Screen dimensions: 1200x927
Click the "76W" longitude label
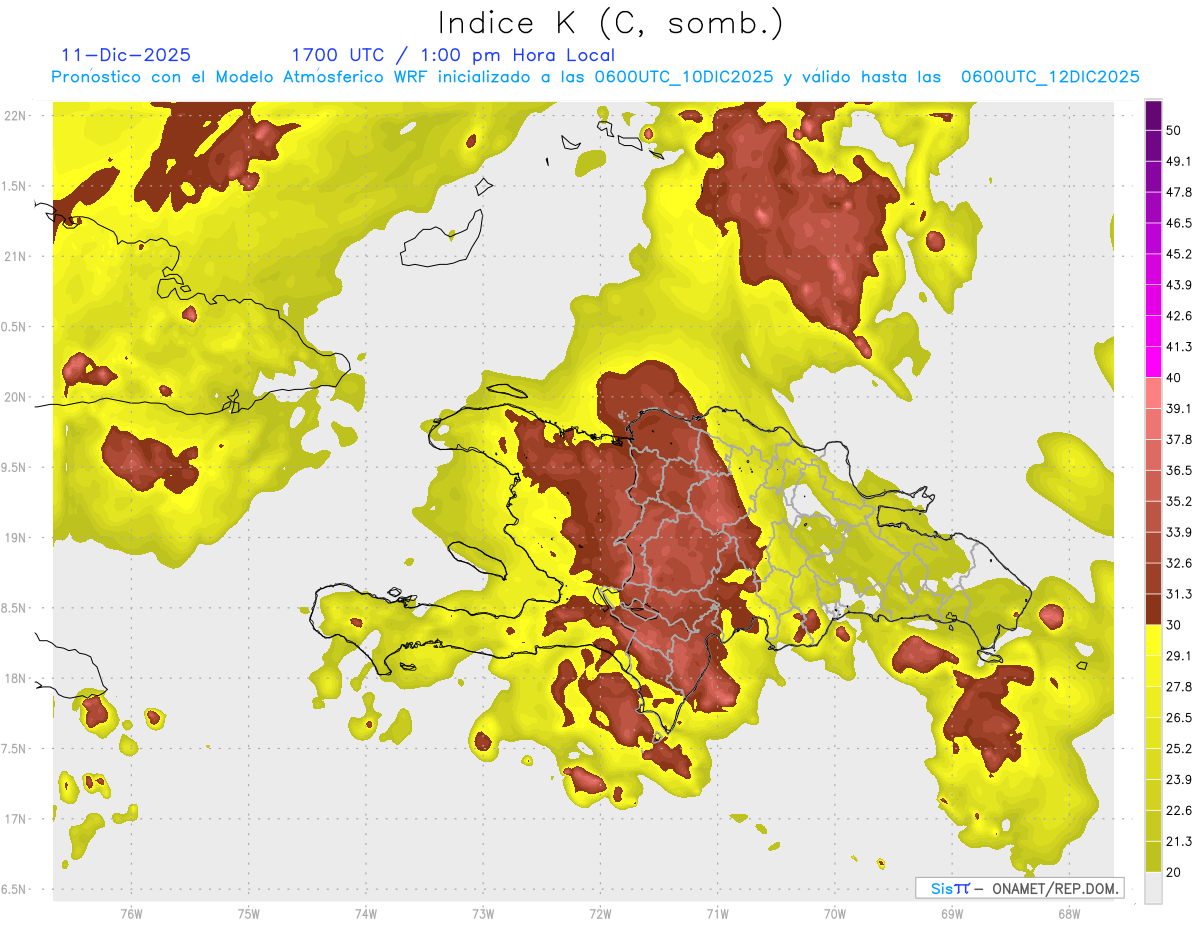coord(131,913)
